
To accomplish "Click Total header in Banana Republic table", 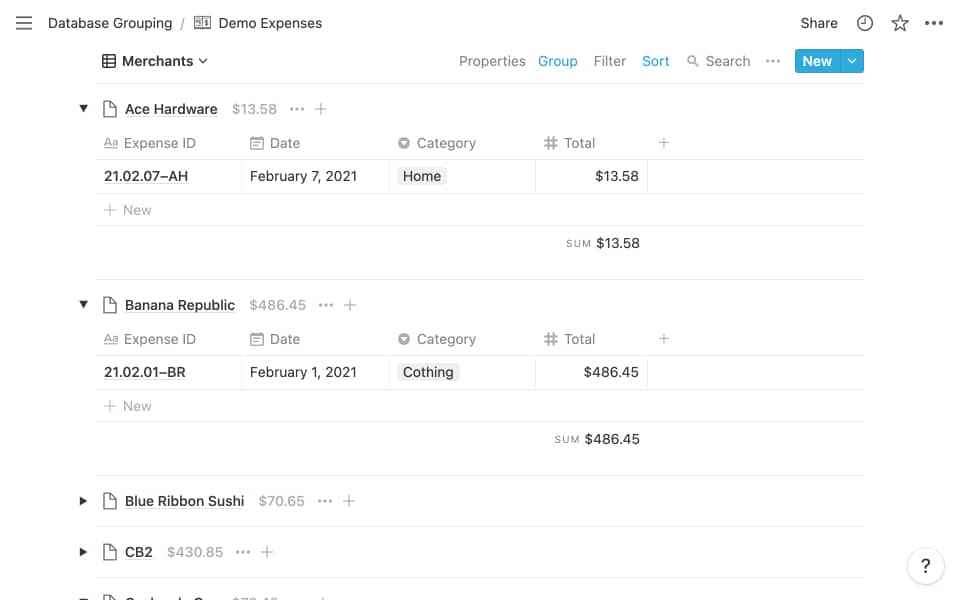I will [569, 339].
